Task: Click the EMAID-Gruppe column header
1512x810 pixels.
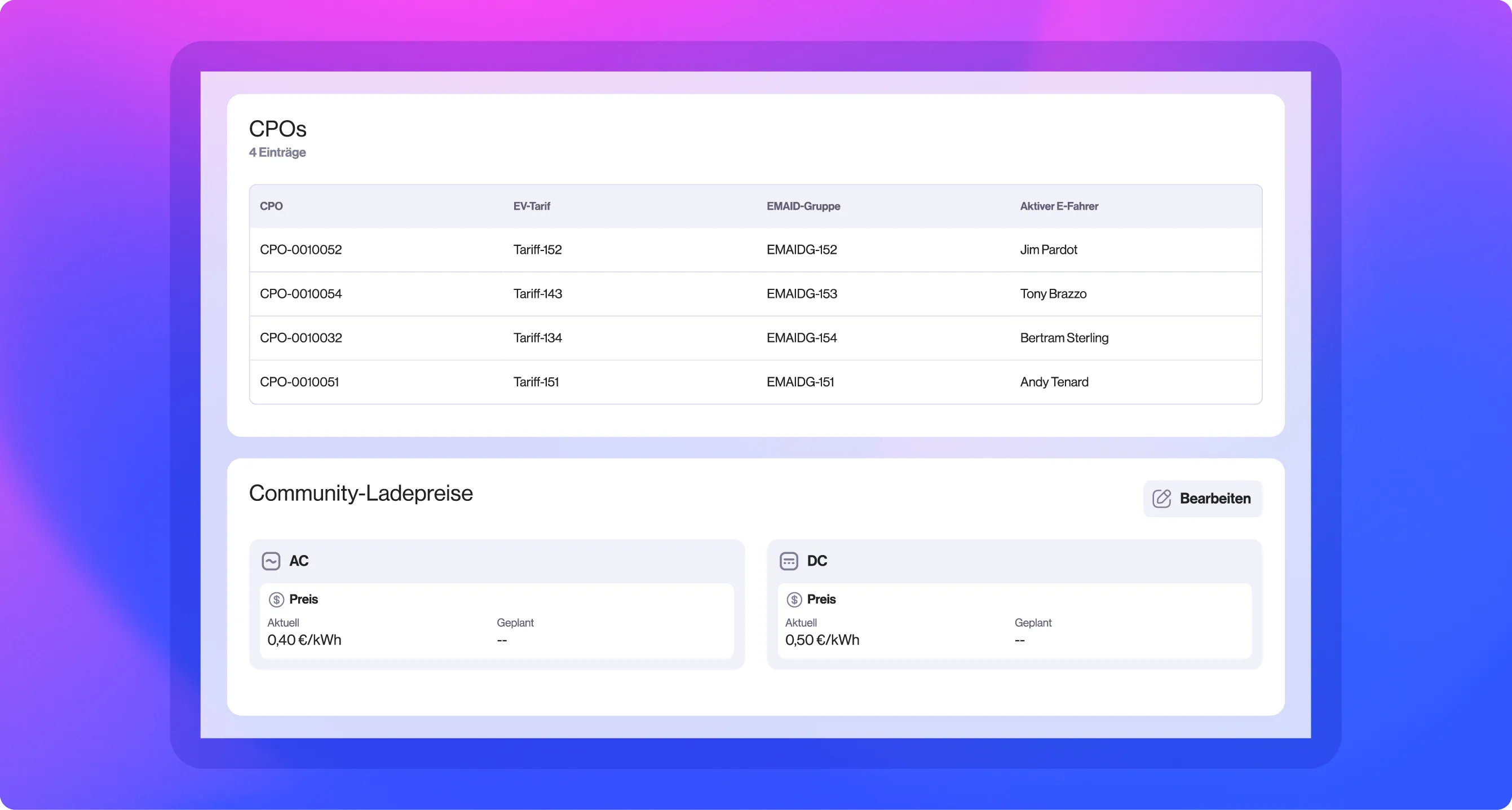Action: pos(803,206)
